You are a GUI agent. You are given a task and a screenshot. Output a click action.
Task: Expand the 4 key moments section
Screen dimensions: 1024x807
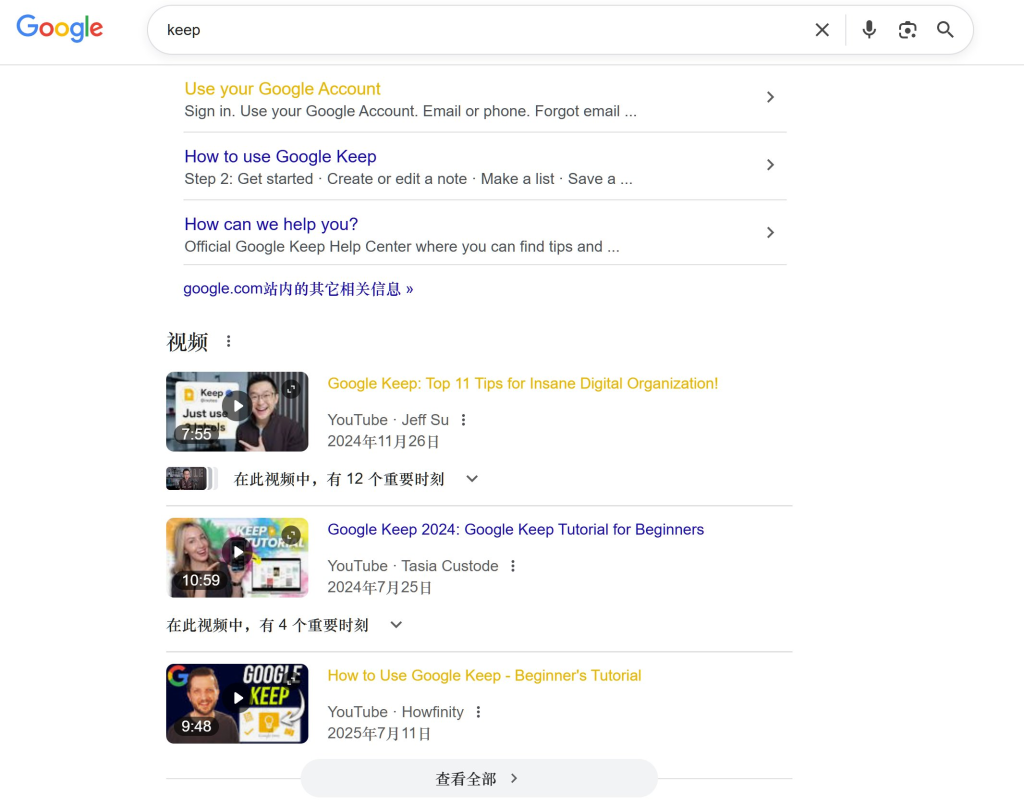396,623
